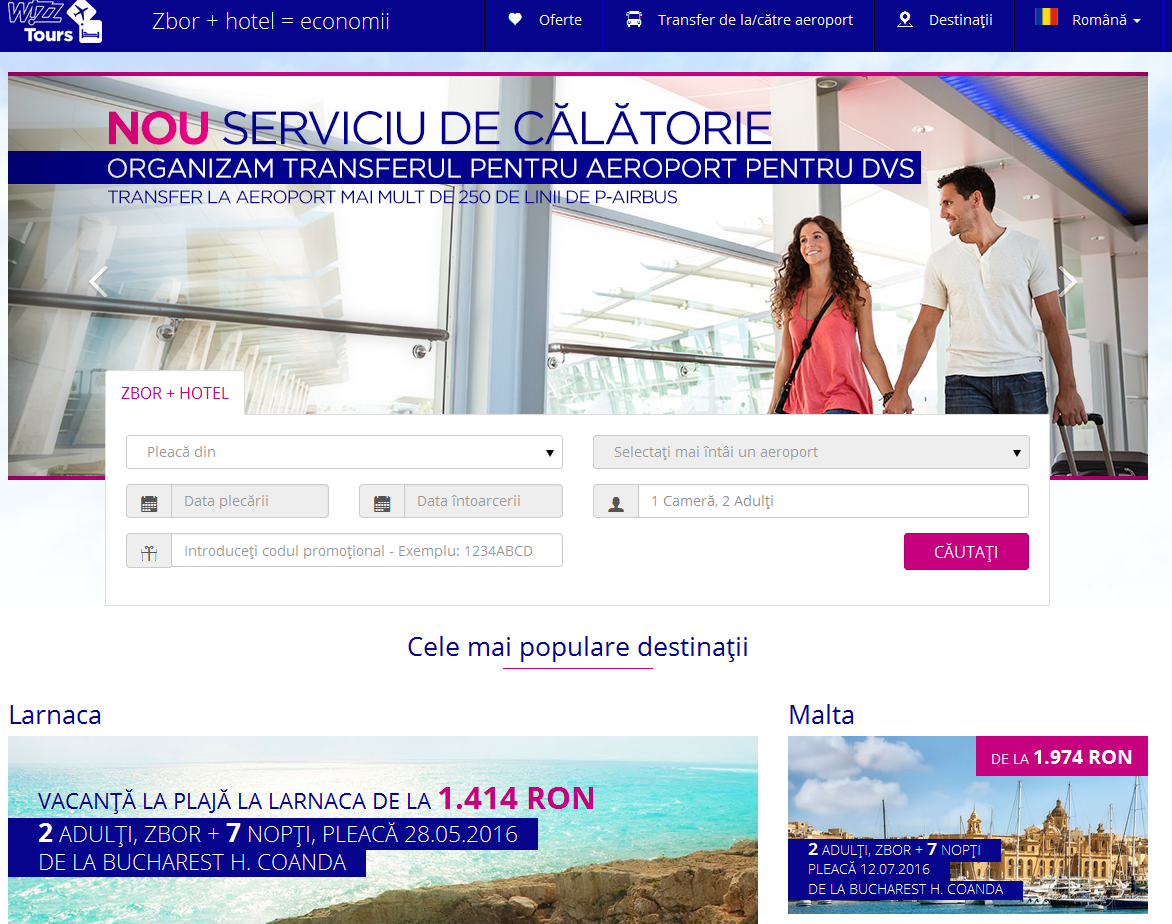This screenshot has width=1172, height=924.
Task: Open the Malta offer thumbnail image
Action: (967, 824)
